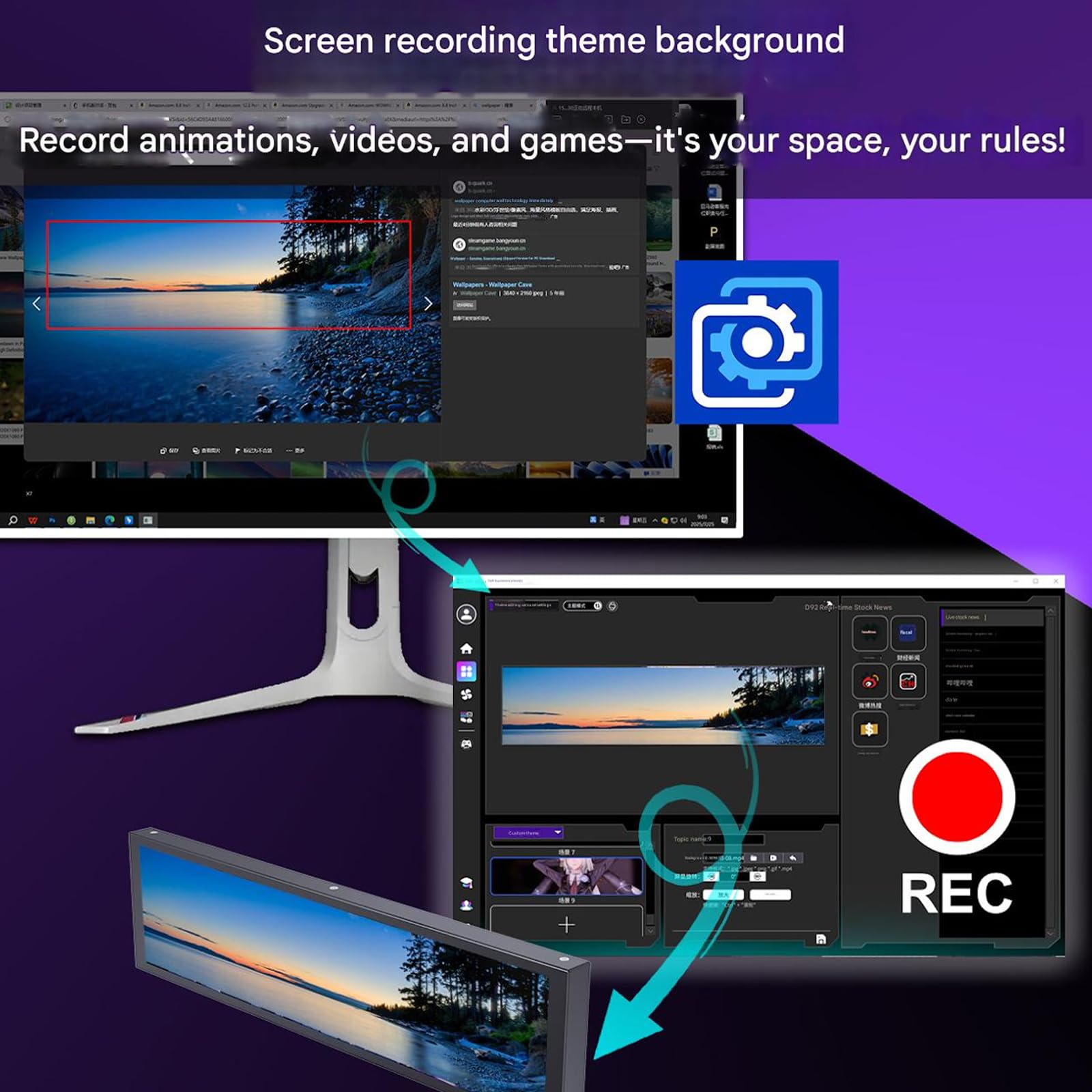The width and height of the screenshot is (1092, 1092).
Task: Click the save button under the image viewer
Action: click(x=169, y=450)
